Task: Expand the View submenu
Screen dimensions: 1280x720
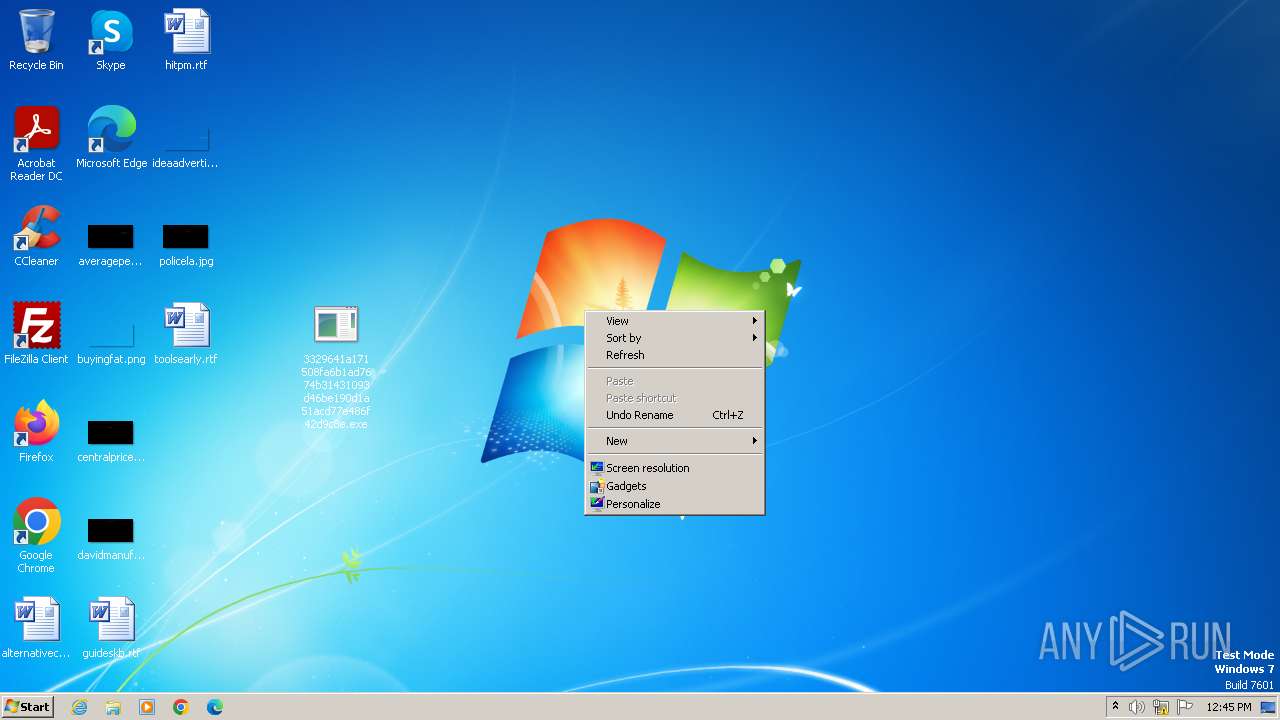Action: (x=675, y=321)
